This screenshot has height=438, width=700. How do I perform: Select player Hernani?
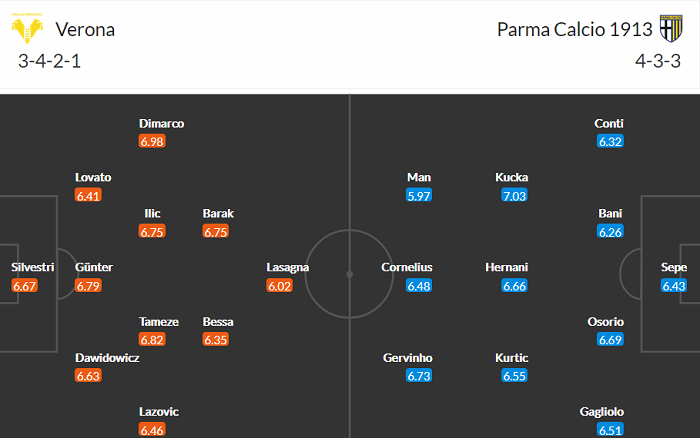507,267
